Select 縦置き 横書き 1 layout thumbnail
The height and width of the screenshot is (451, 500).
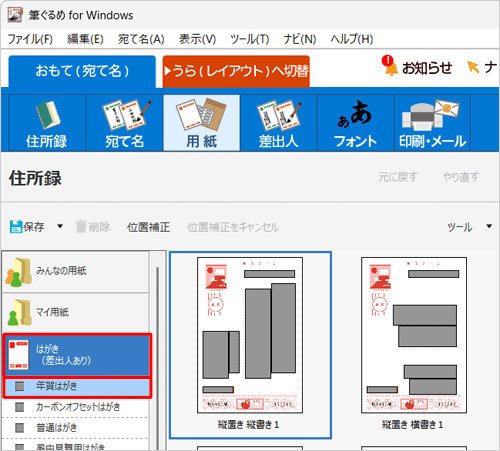pyautogui.click(x=414, y=335)
